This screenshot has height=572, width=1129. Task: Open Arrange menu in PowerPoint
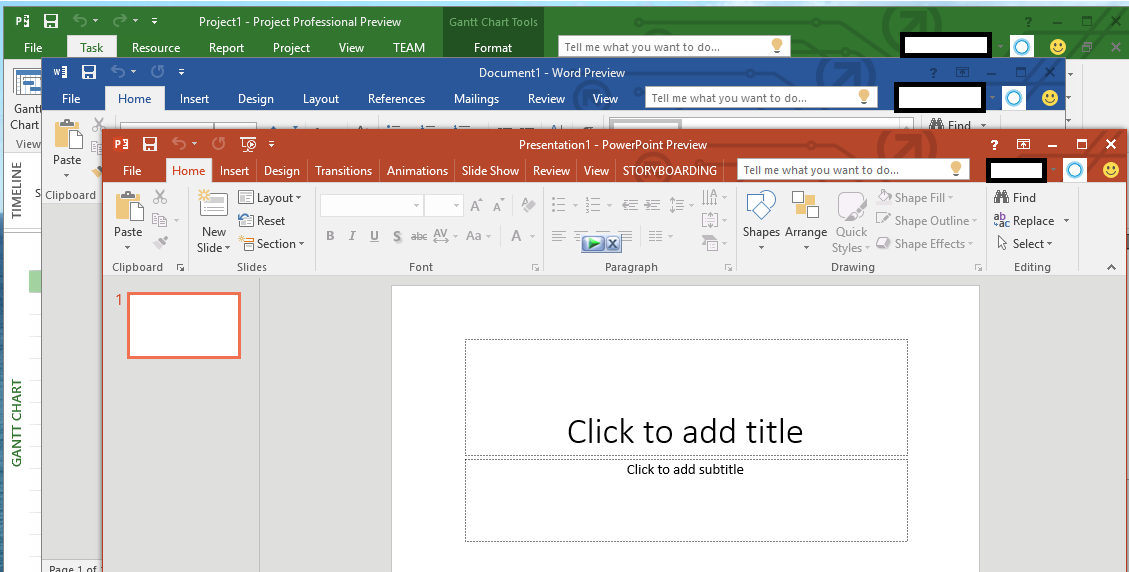(x=806, y=221)
